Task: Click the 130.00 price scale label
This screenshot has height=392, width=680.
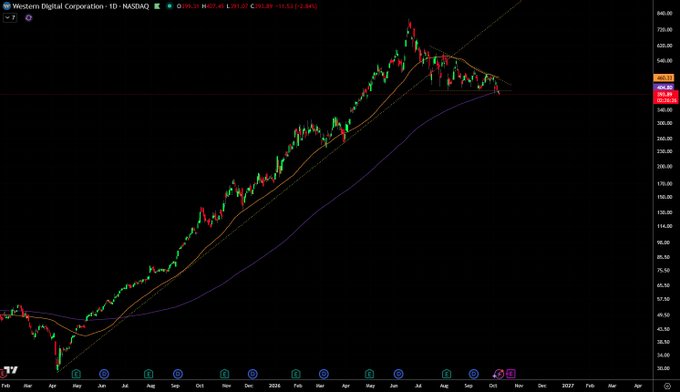Action: coord(664,212)
